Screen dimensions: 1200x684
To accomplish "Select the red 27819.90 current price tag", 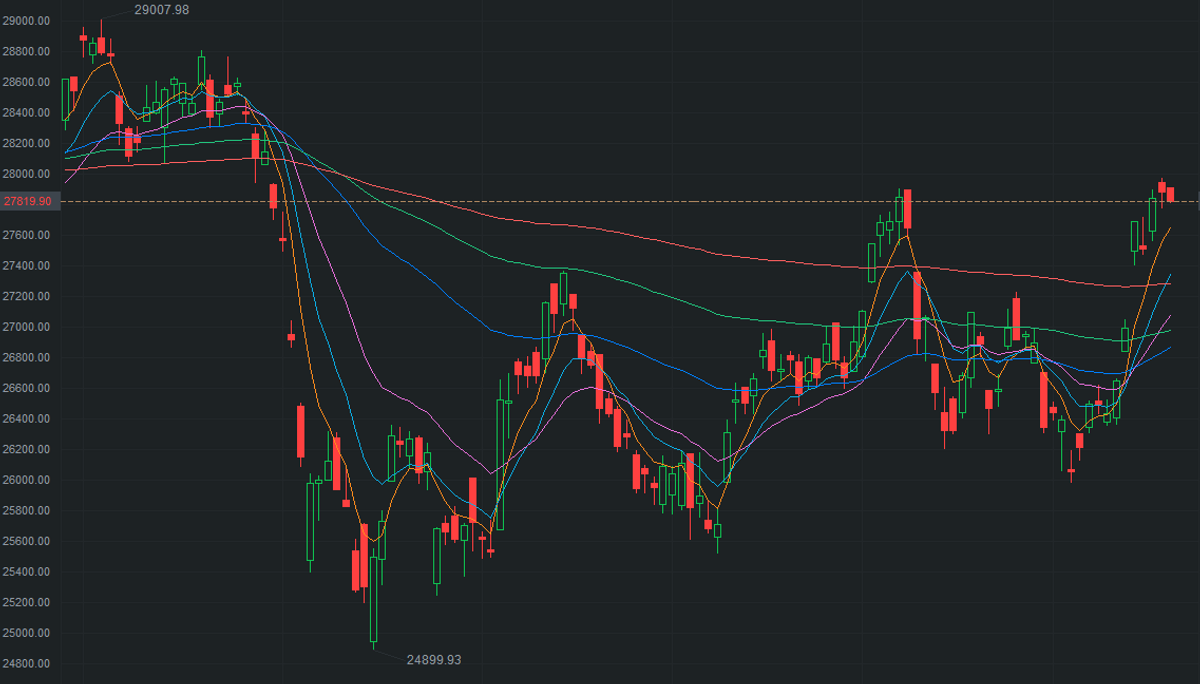I will 30,201.
